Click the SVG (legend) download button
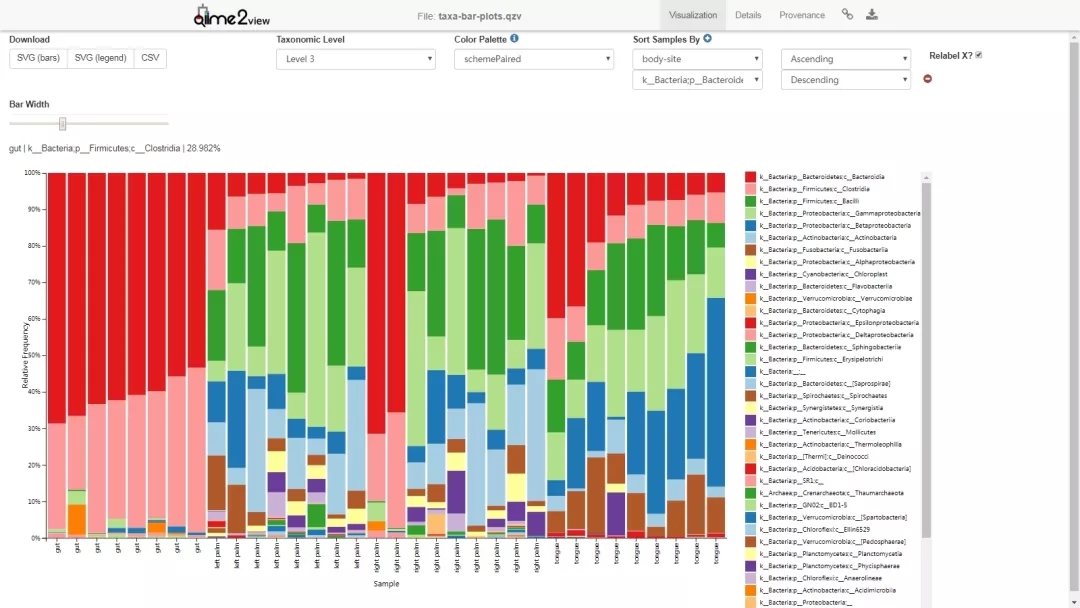 tap(101, 58)
